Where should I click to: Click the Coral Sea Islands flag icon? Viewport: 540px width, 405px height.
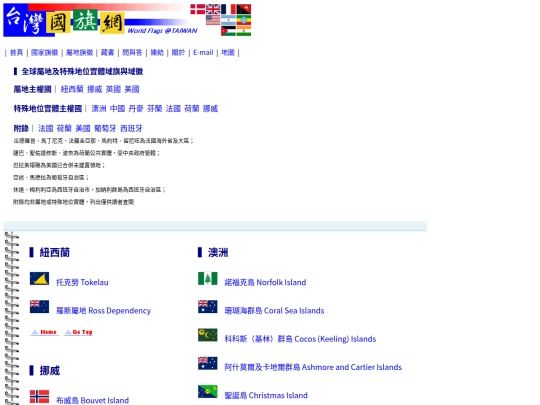click(208, 307)
